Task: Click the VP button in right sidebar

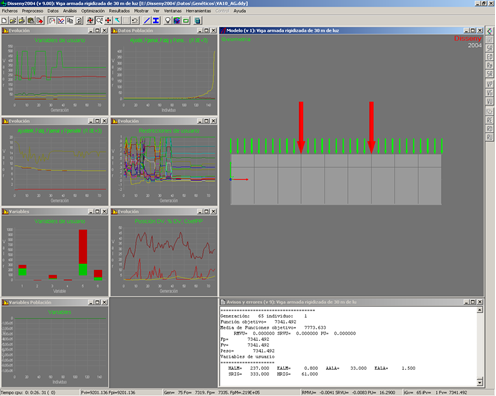Action: point(489,84)
